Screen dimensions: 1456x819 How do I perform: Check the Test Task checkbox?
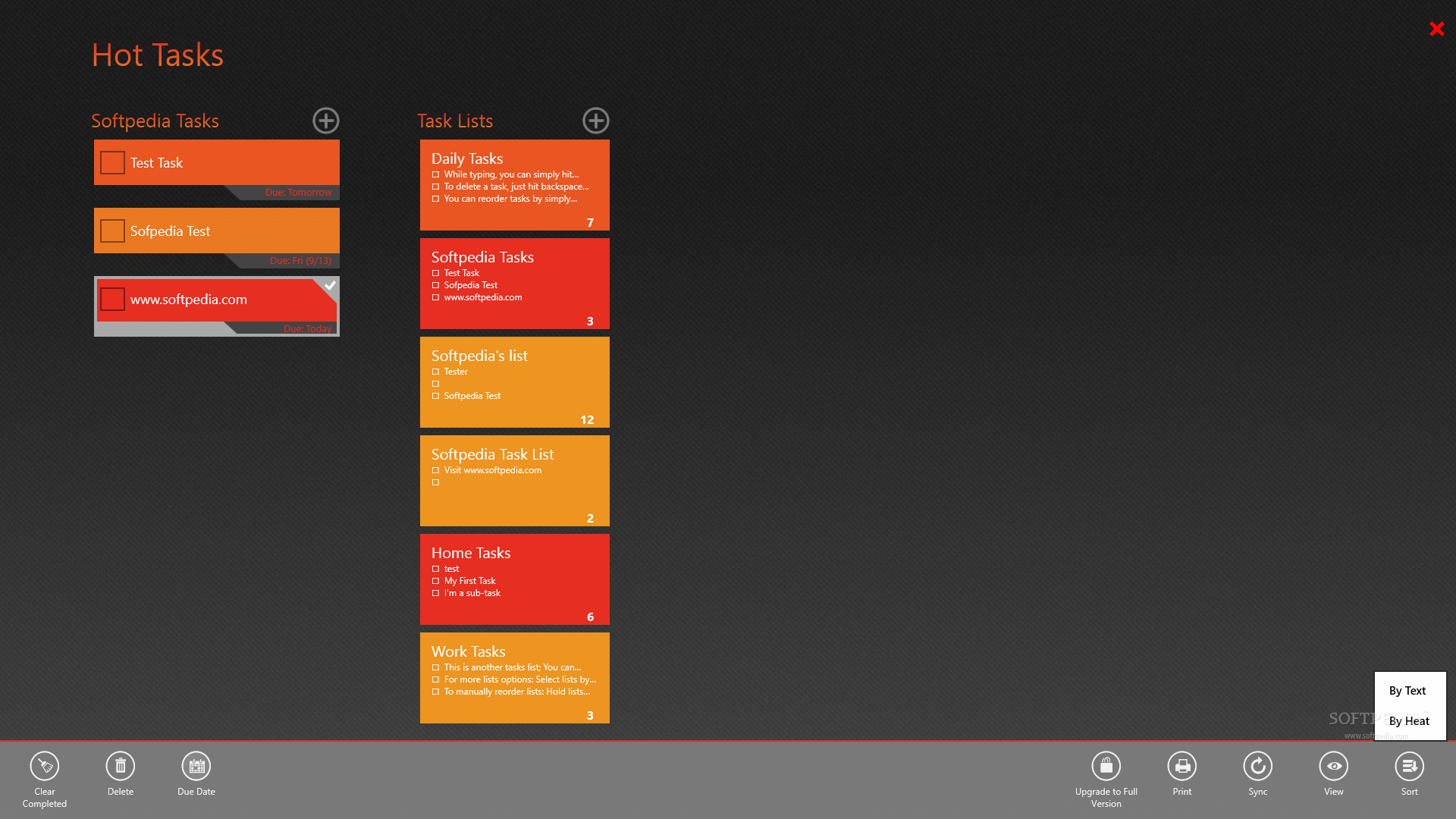click(x=112, y=162)
